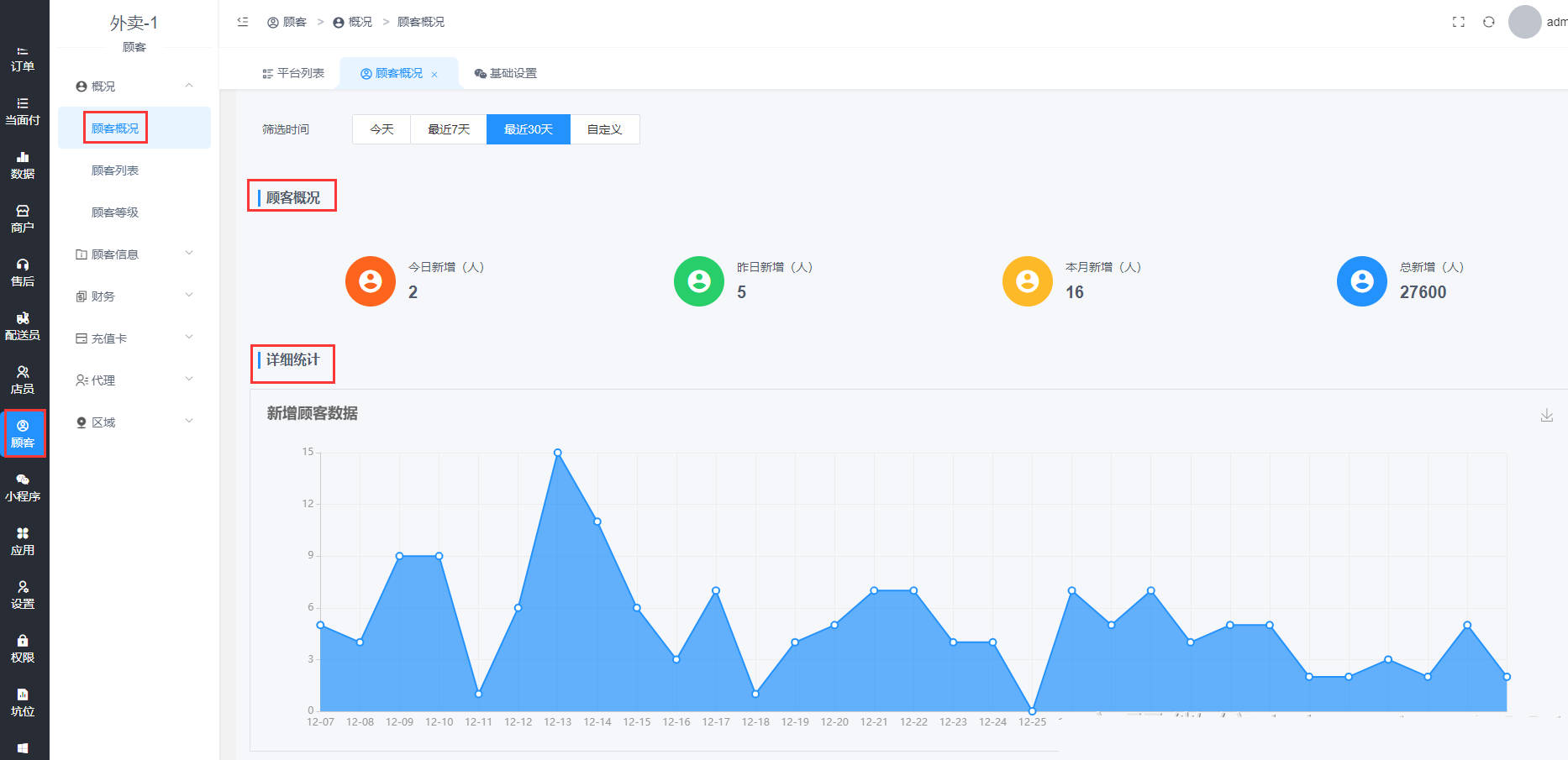Switch to the 平台列表 tab
The width and height of the screenshot is (1568, 760).
(x=293, y=73)
